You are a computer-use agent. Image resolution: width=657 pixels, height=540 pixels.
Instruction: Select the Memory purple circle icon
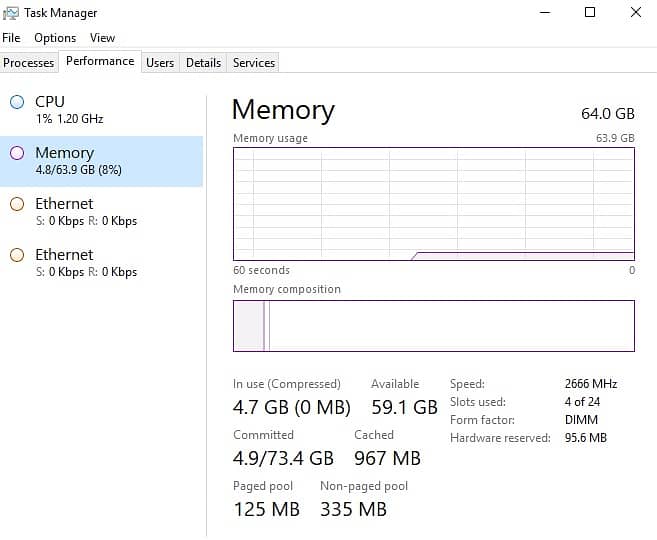tap(17, 153)
